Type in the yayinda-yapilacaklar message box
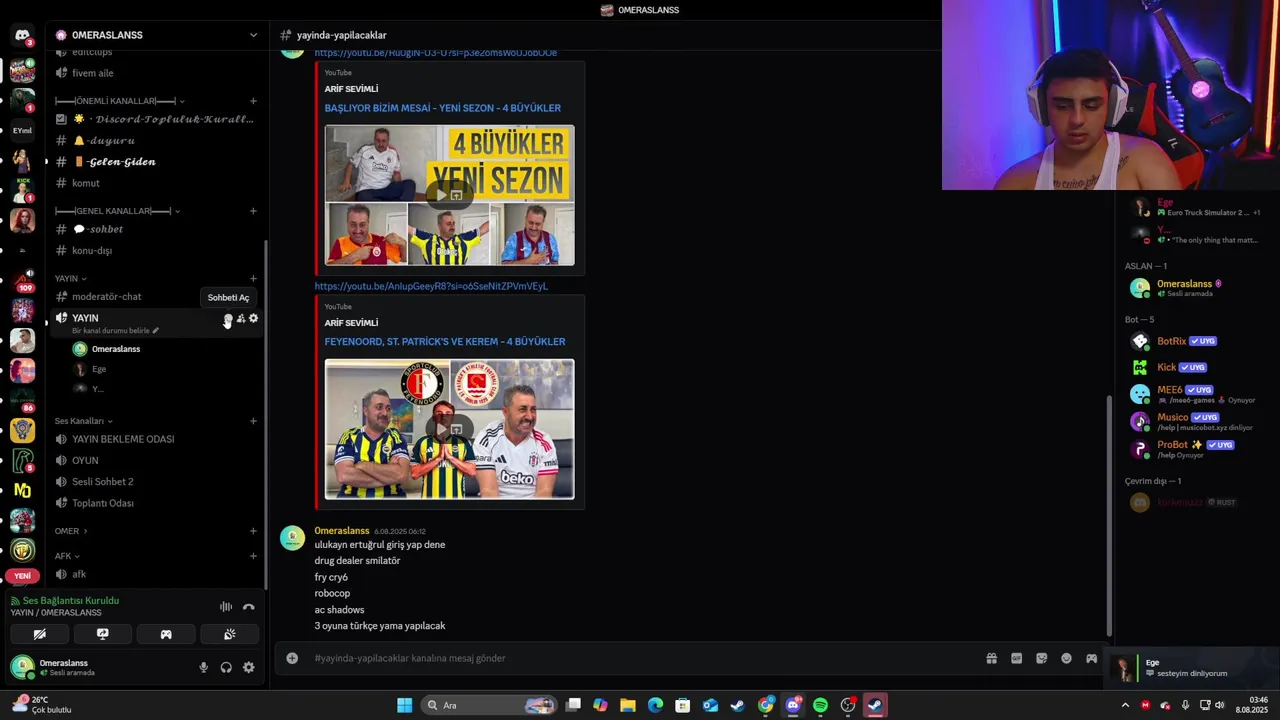This screenshot has width=1280, height=720. click(x=640, y=658)
